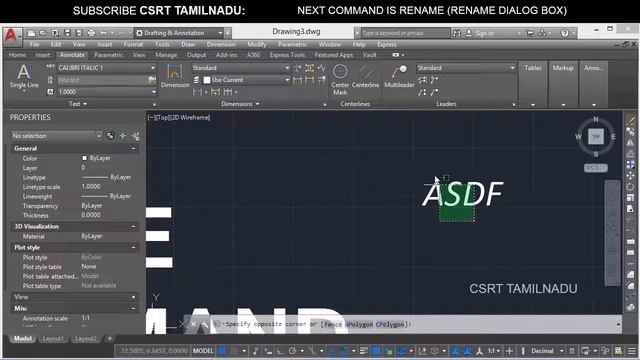The height and width of the screenshot is (360, 640).
Task: Select the Centerline tool
Action: coord(365,77)
